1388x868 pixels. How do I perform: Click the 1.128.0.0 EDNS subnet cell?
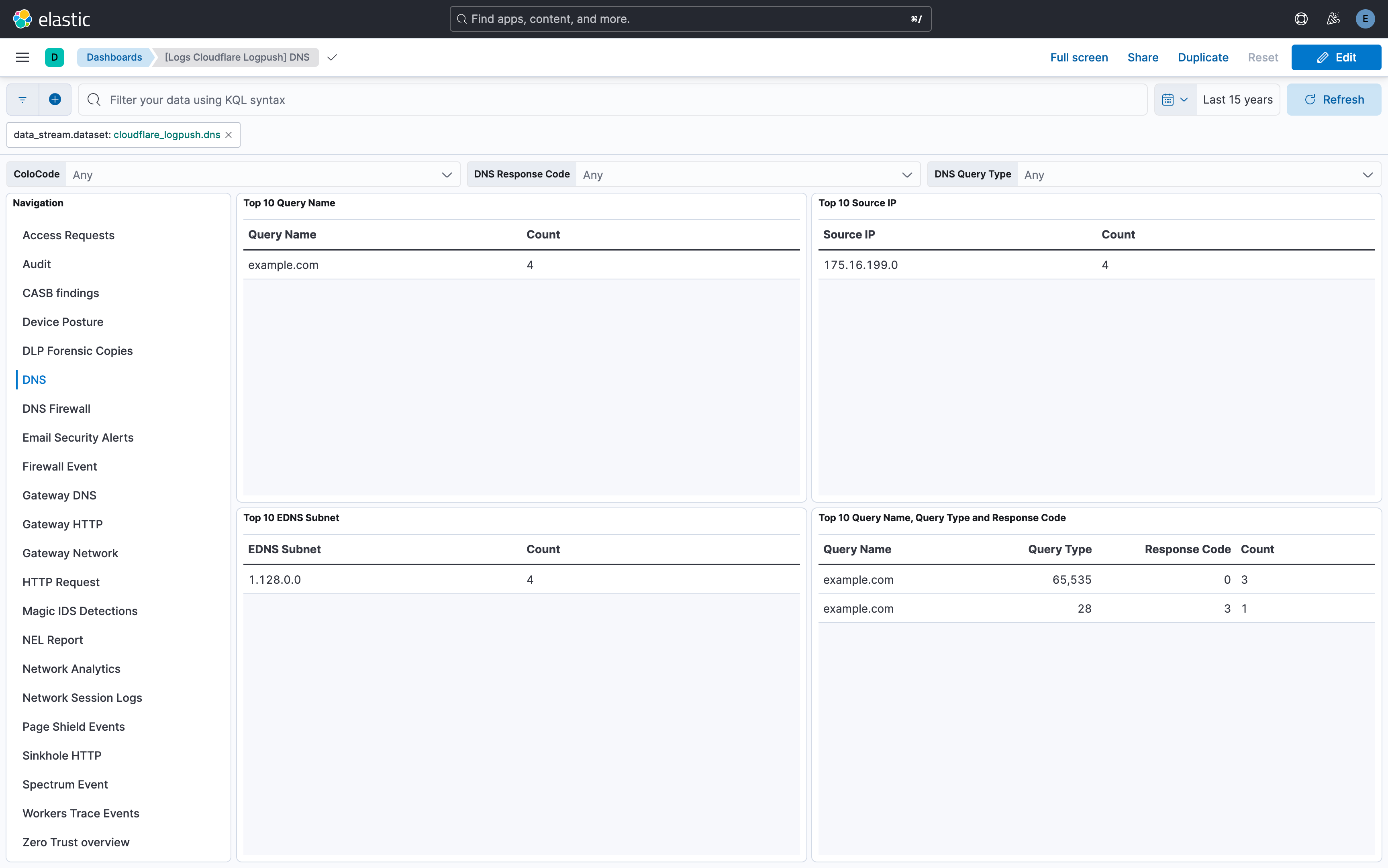click(274, 580)
